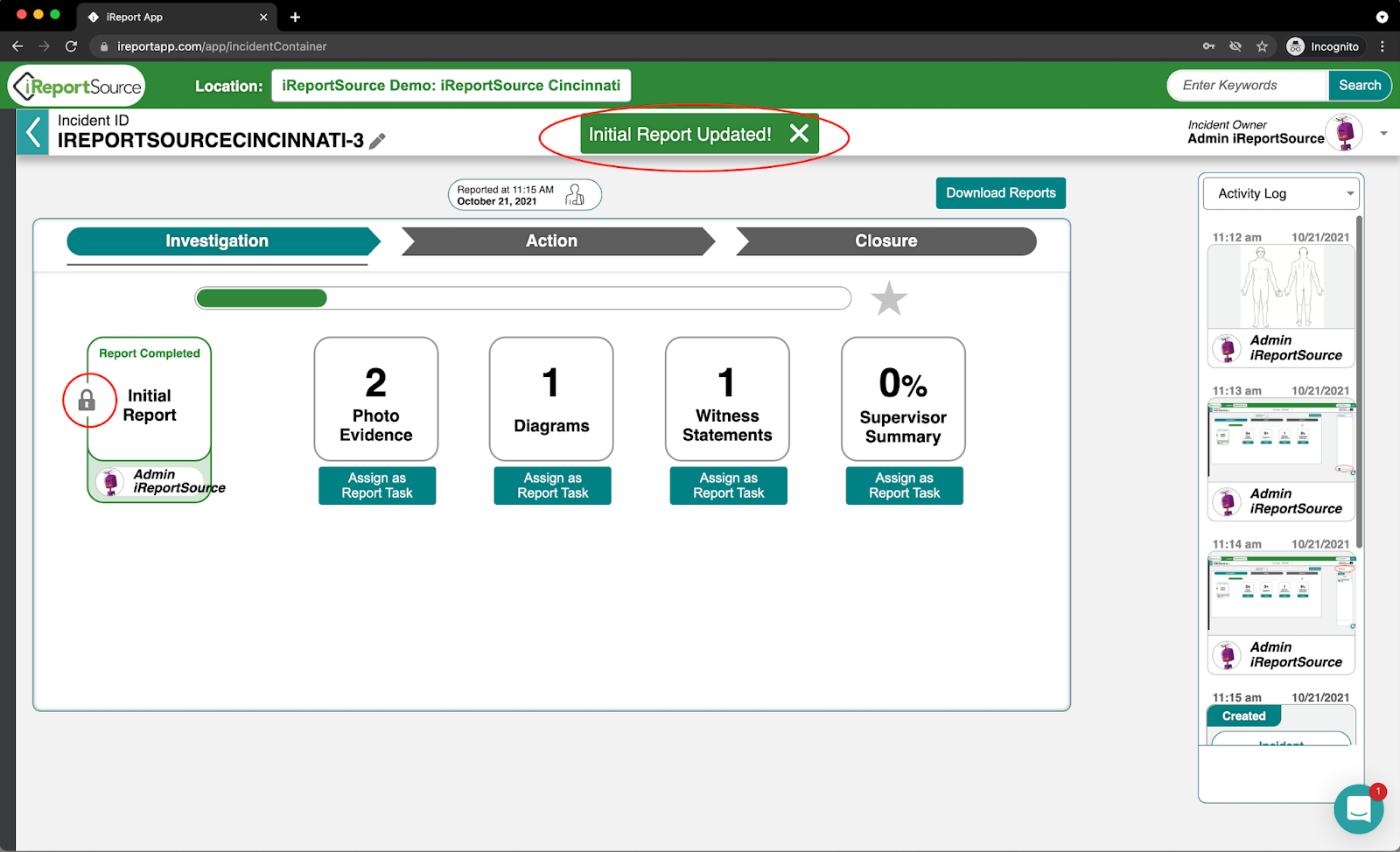
Task: Click the gray star favorite icon
Action: pyautogui.click(x=889, y=298)
